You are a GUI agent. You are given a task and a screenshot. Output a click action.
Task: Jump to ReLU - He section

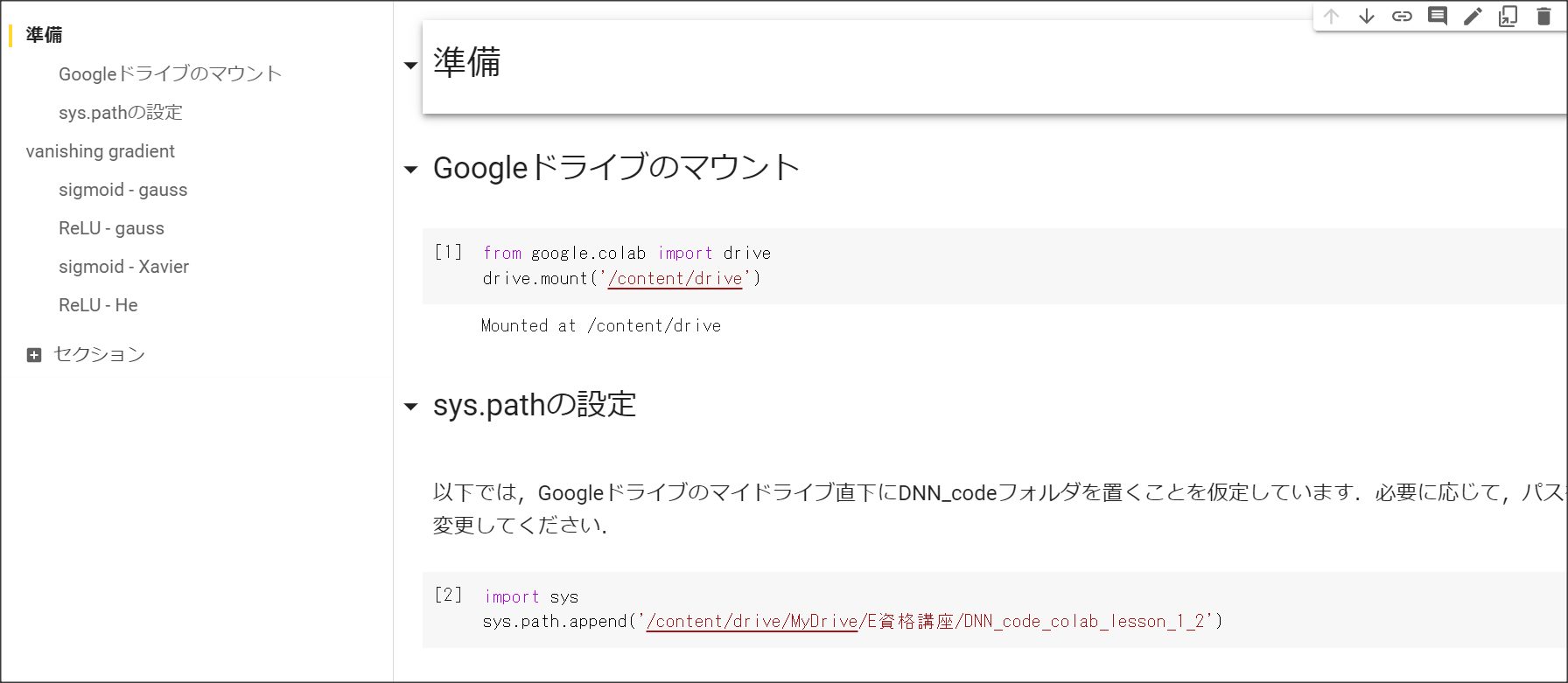coord(98,305)
